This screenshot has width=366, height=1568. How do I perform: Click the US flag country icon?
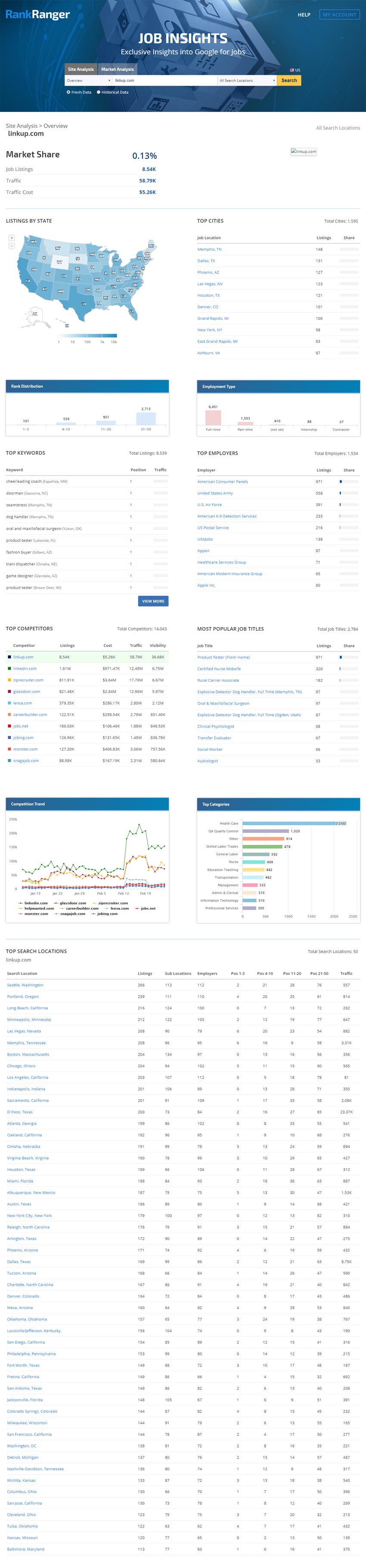292,70
